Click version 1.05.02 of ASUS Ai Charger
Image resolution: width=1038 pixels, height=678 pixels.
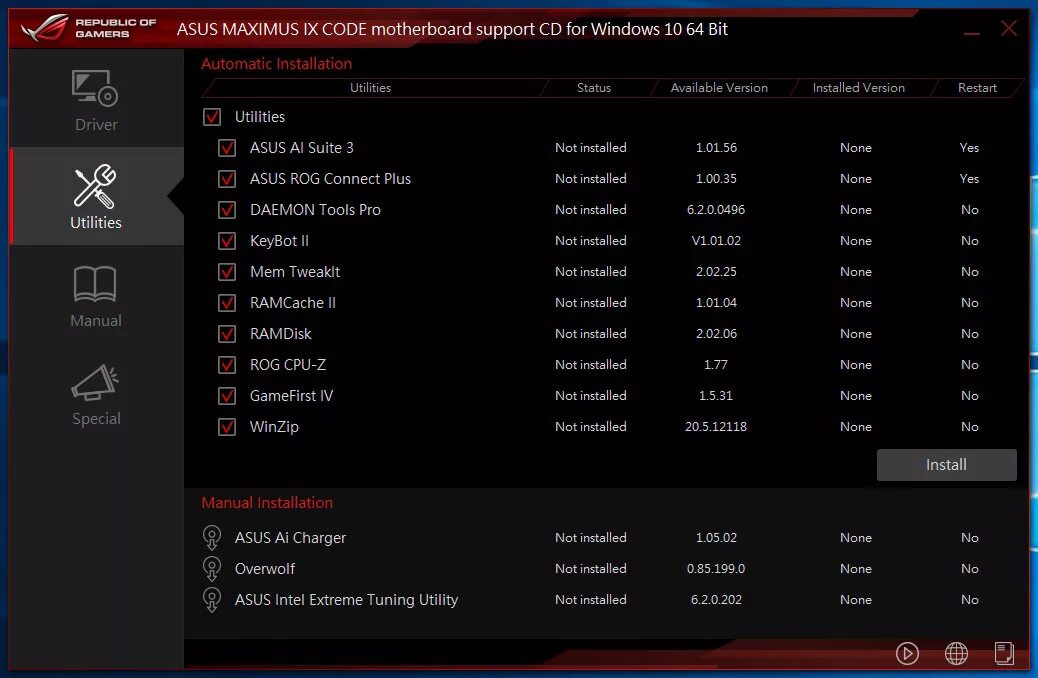(x=716, y=538)
